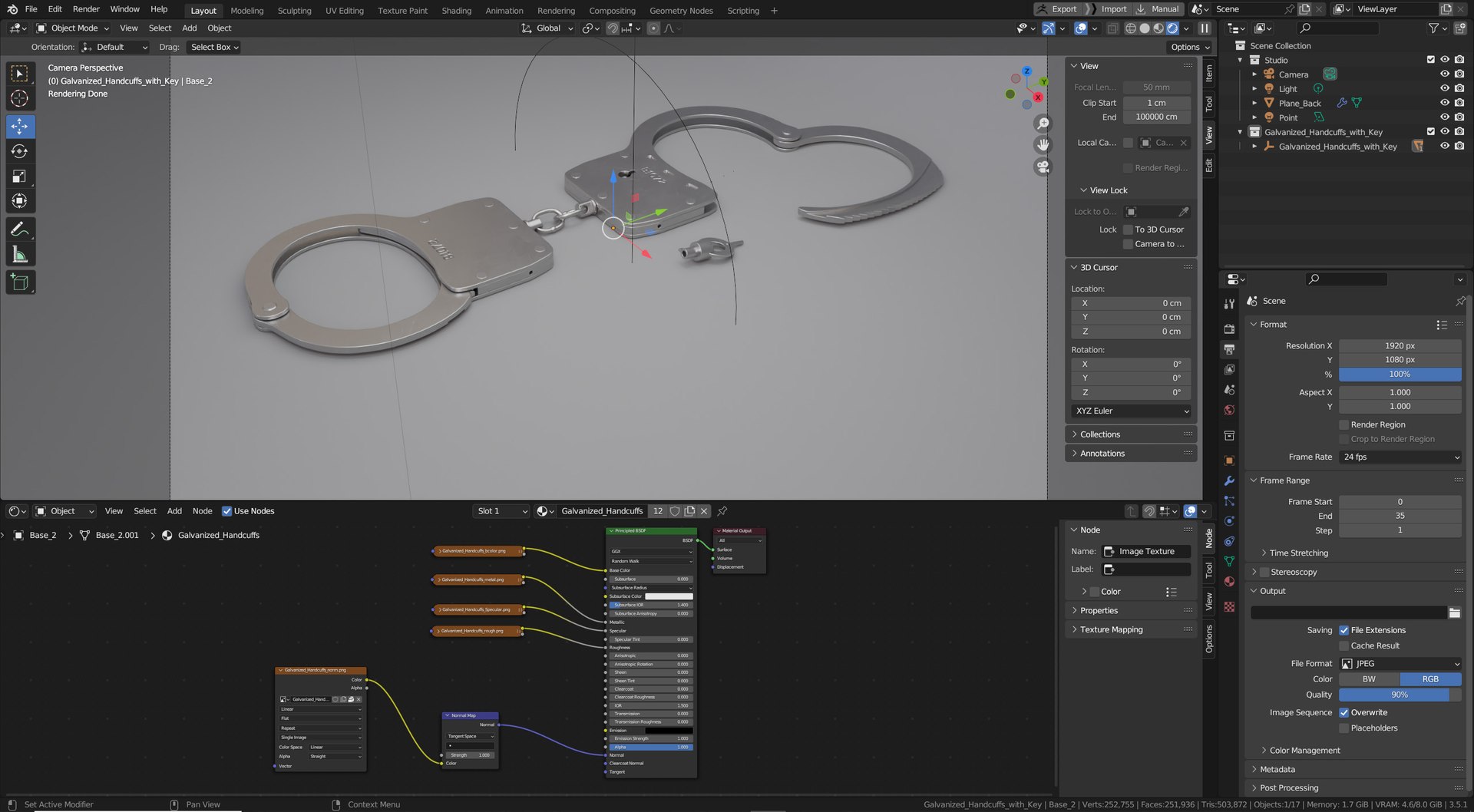Select the Scale tool in the toolbar
The image size is (1474, 812).
(x=20, y=177)
